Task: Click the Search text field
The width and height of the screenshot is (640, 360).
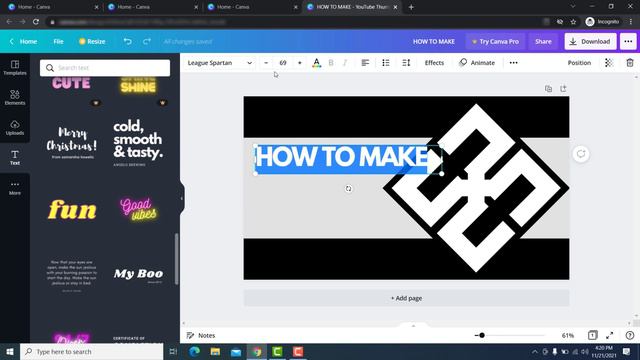Action: click(x=105, y=68)
